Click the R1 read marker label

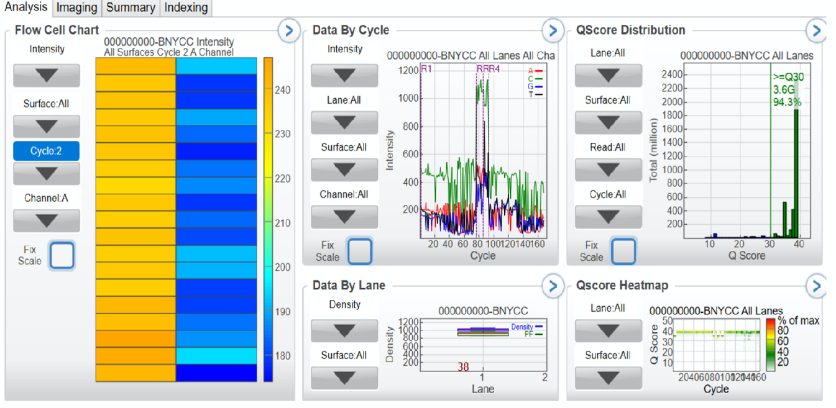pos(427,69)
